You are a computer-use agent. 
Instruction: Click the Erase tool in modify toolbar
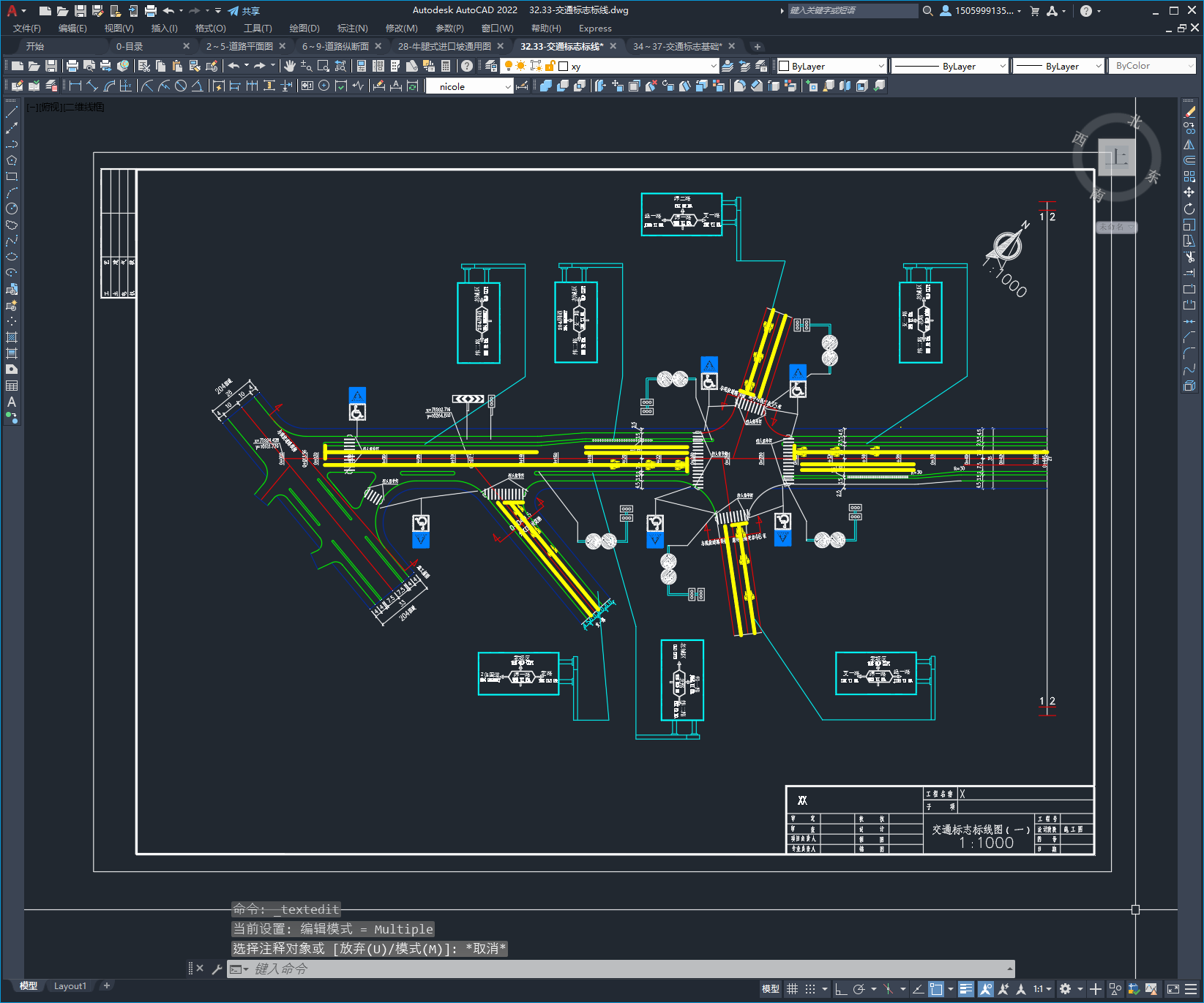pyautogui.click(x=1189, y=112)
